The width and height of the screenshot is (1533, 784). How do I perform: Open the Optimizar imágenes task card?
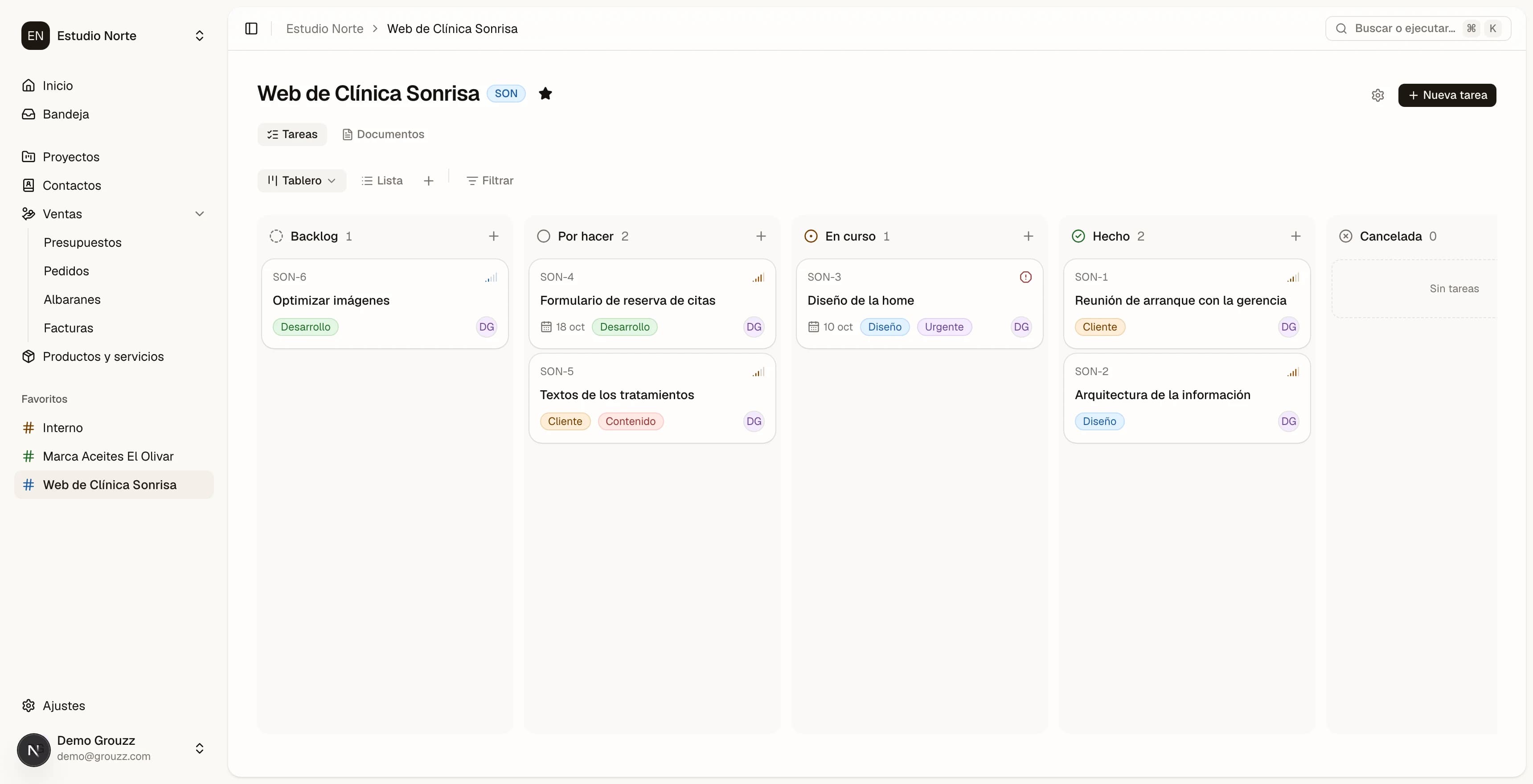point(385,303)
